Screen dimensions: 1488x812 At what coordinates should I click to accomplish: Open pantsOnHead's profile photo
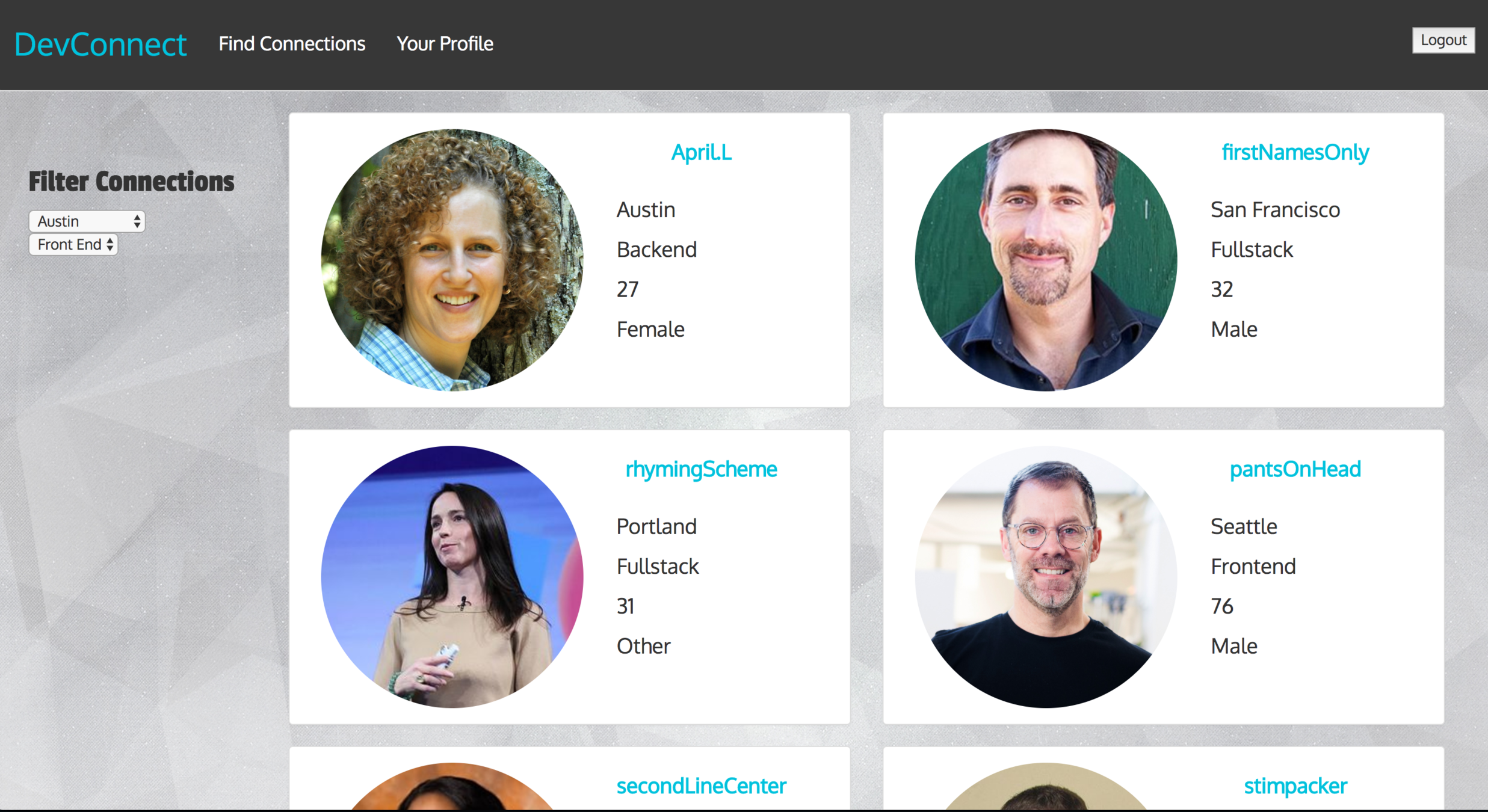[x=1046, y=577]
